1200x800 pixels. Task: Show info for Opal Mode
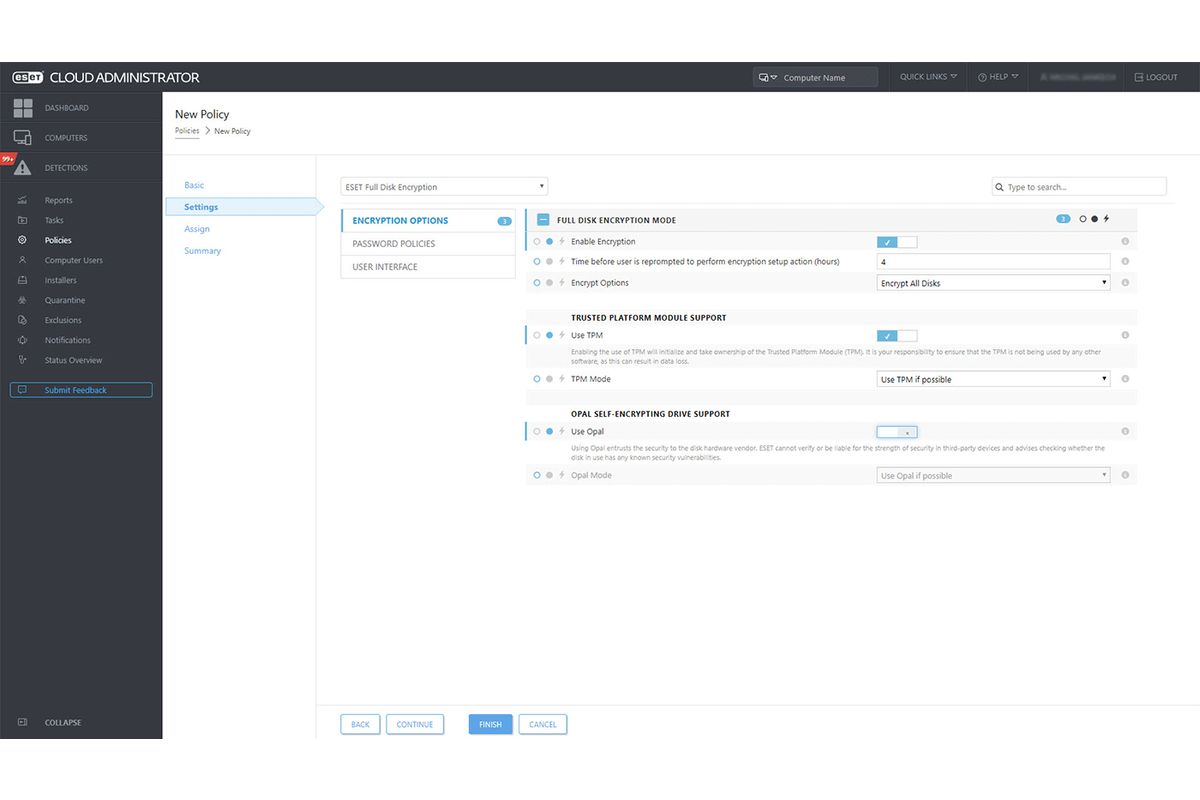point(1125,475)
